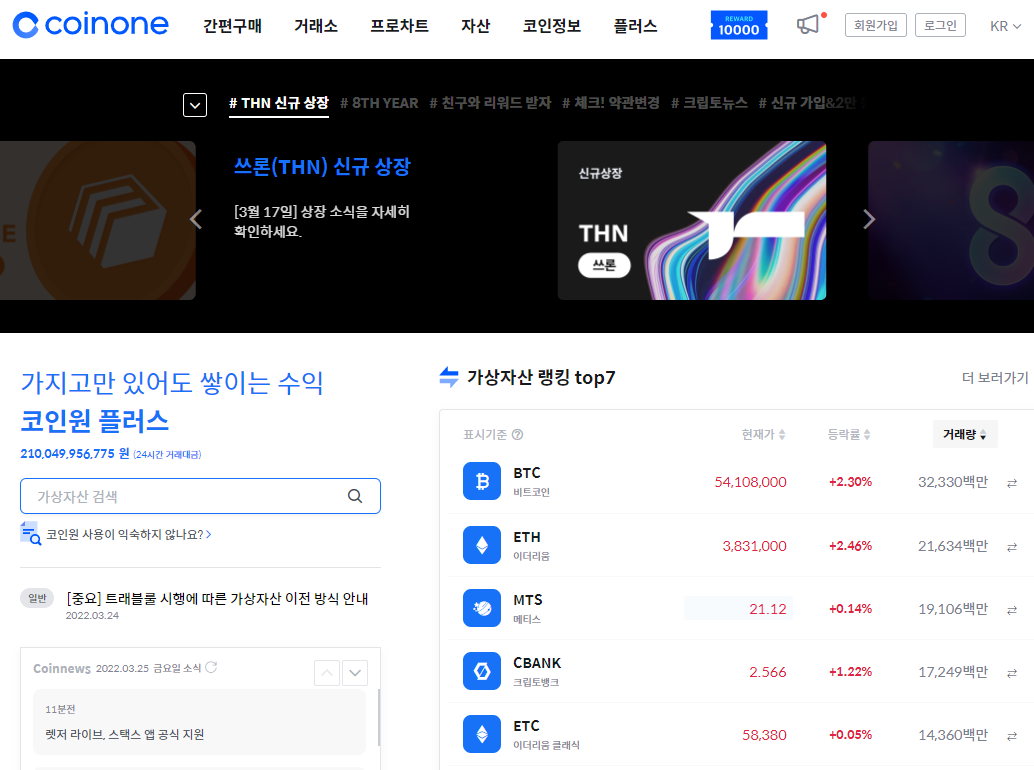Click the ETH Ethereum coin icon
This screenshot has height=770, width=1034.
481,545
